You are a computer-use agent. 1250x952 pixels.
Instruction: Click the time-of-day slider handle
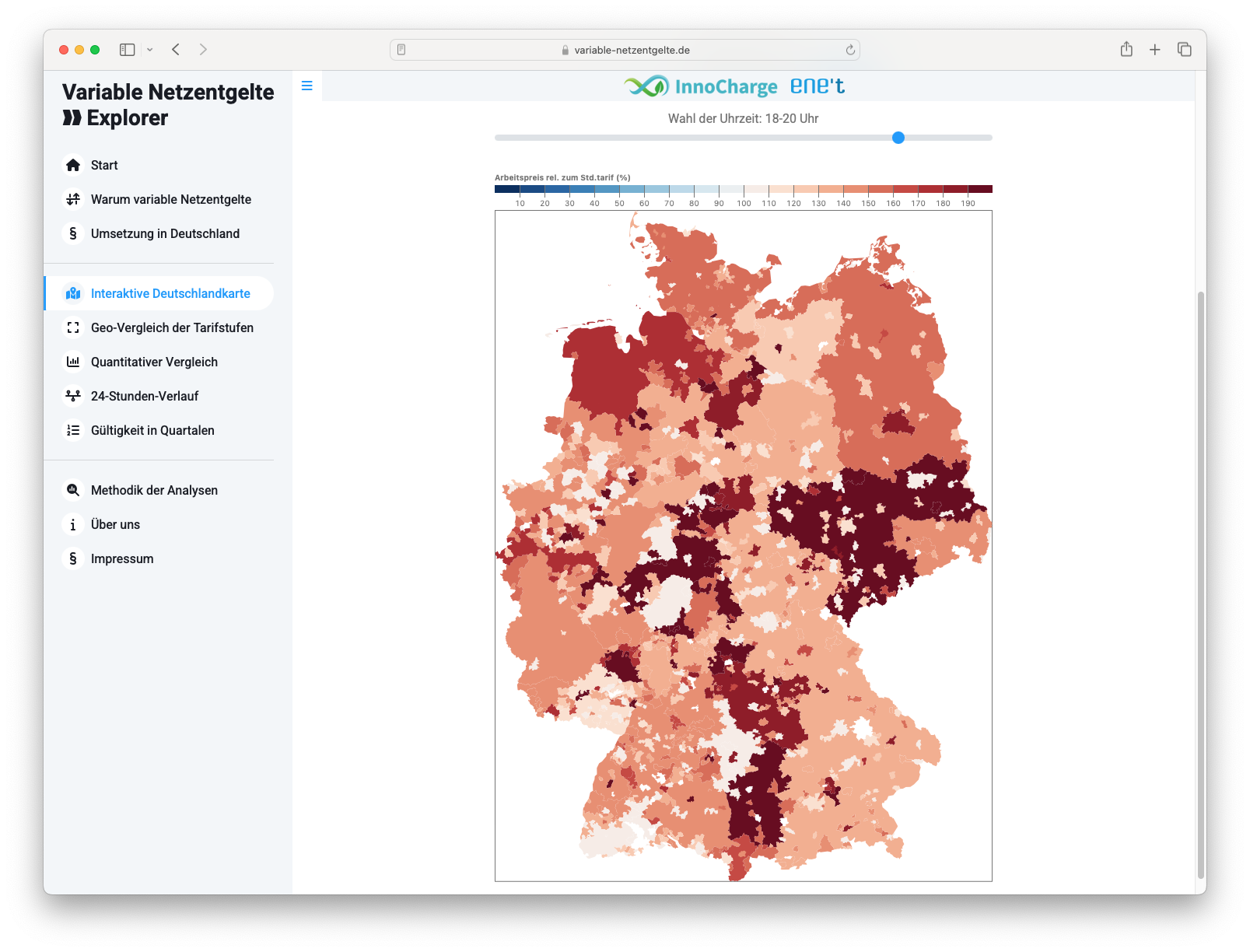898,138
